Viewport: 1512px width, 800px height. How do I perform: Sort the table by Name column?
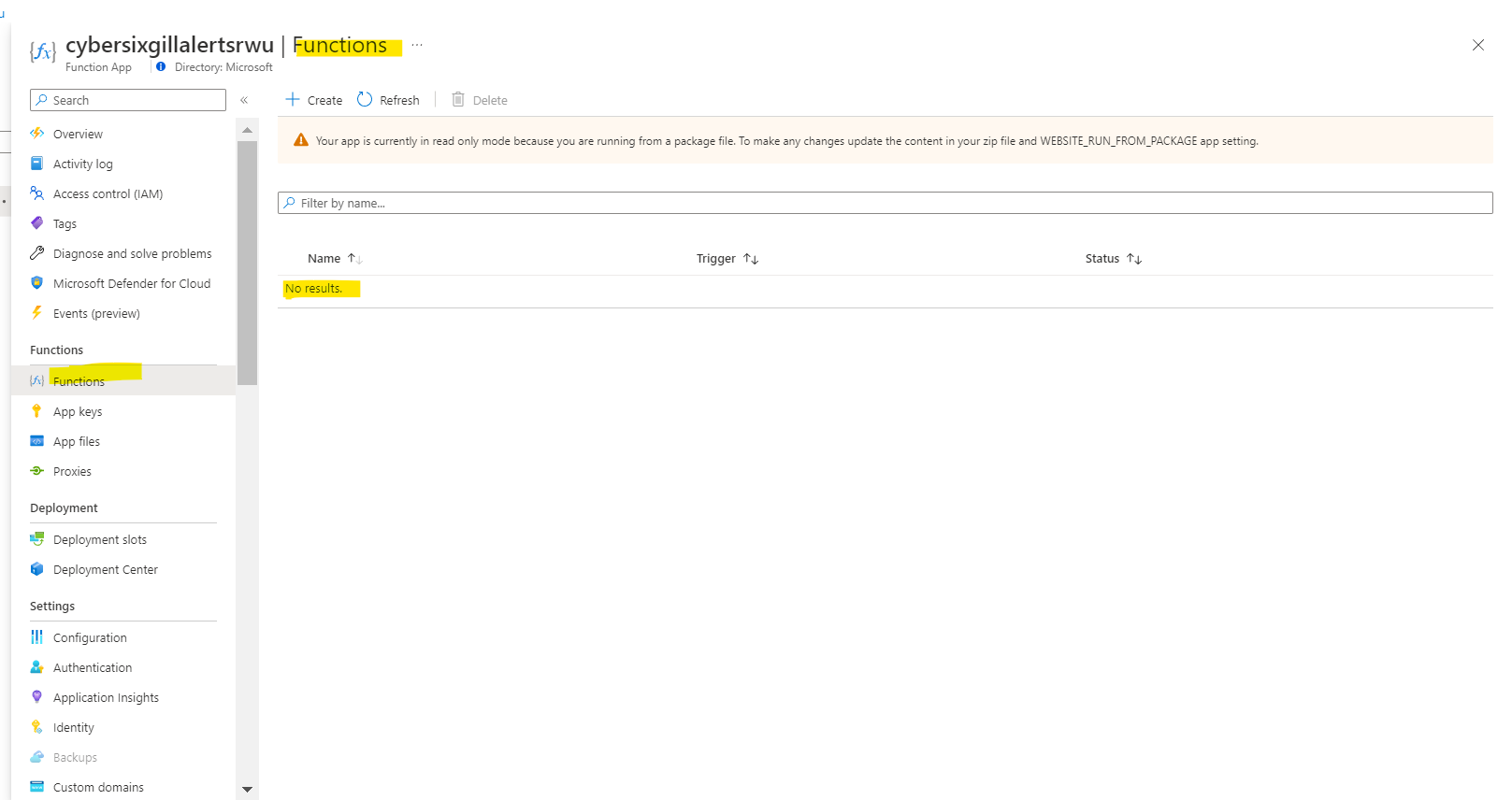pyautogui.click(x=335, y=259)
